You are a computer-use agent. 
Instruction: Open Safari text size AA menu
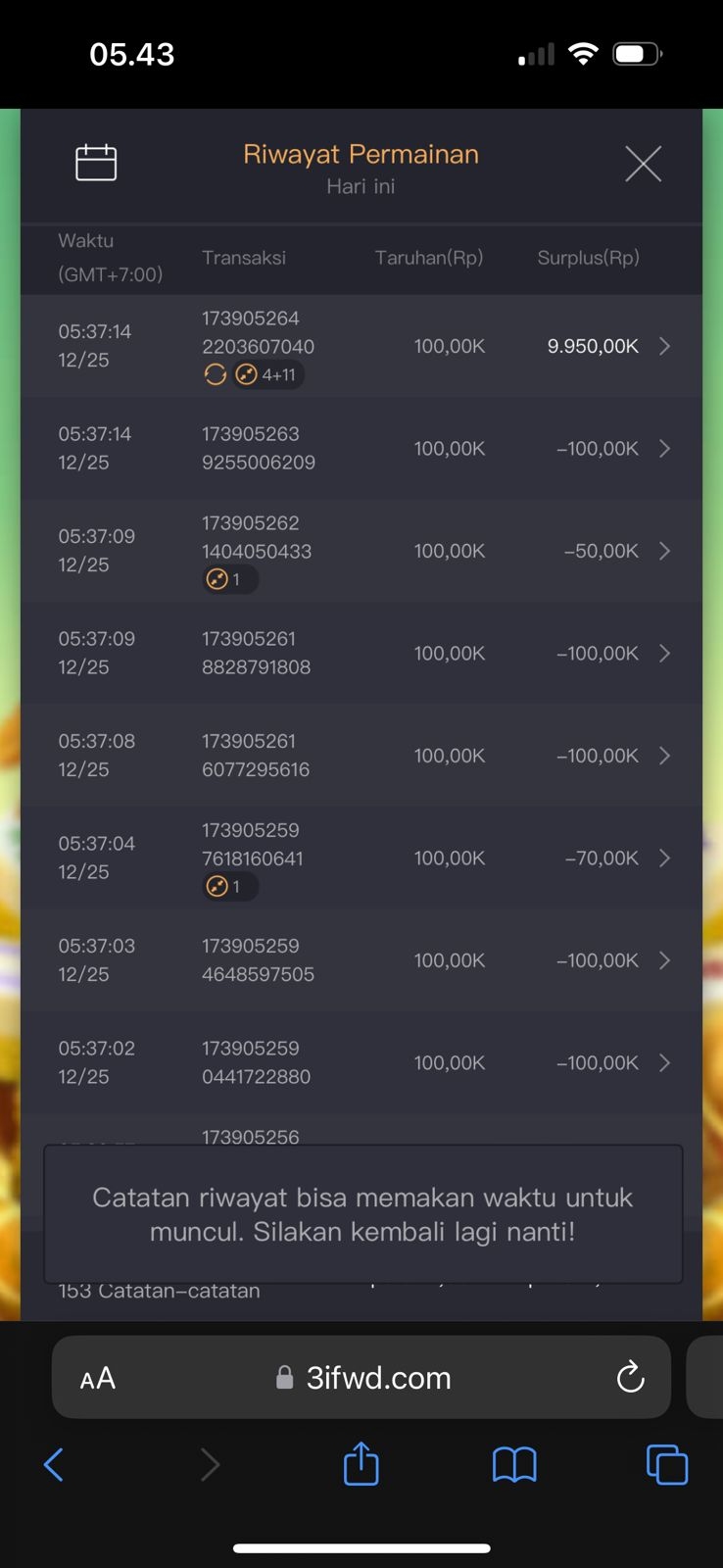(x=98, y=1379)
